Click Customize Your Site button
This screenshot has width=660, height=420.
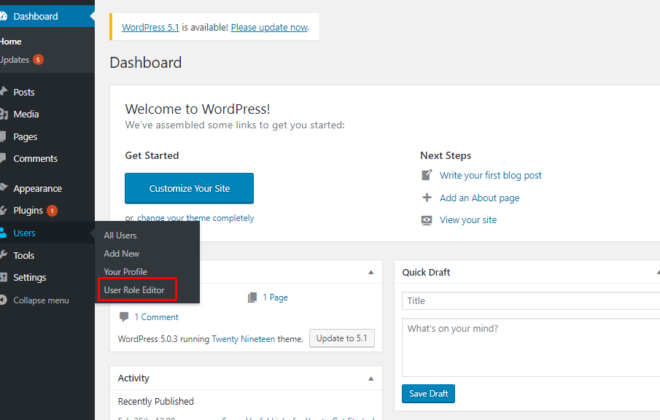(x=189, y=188)
